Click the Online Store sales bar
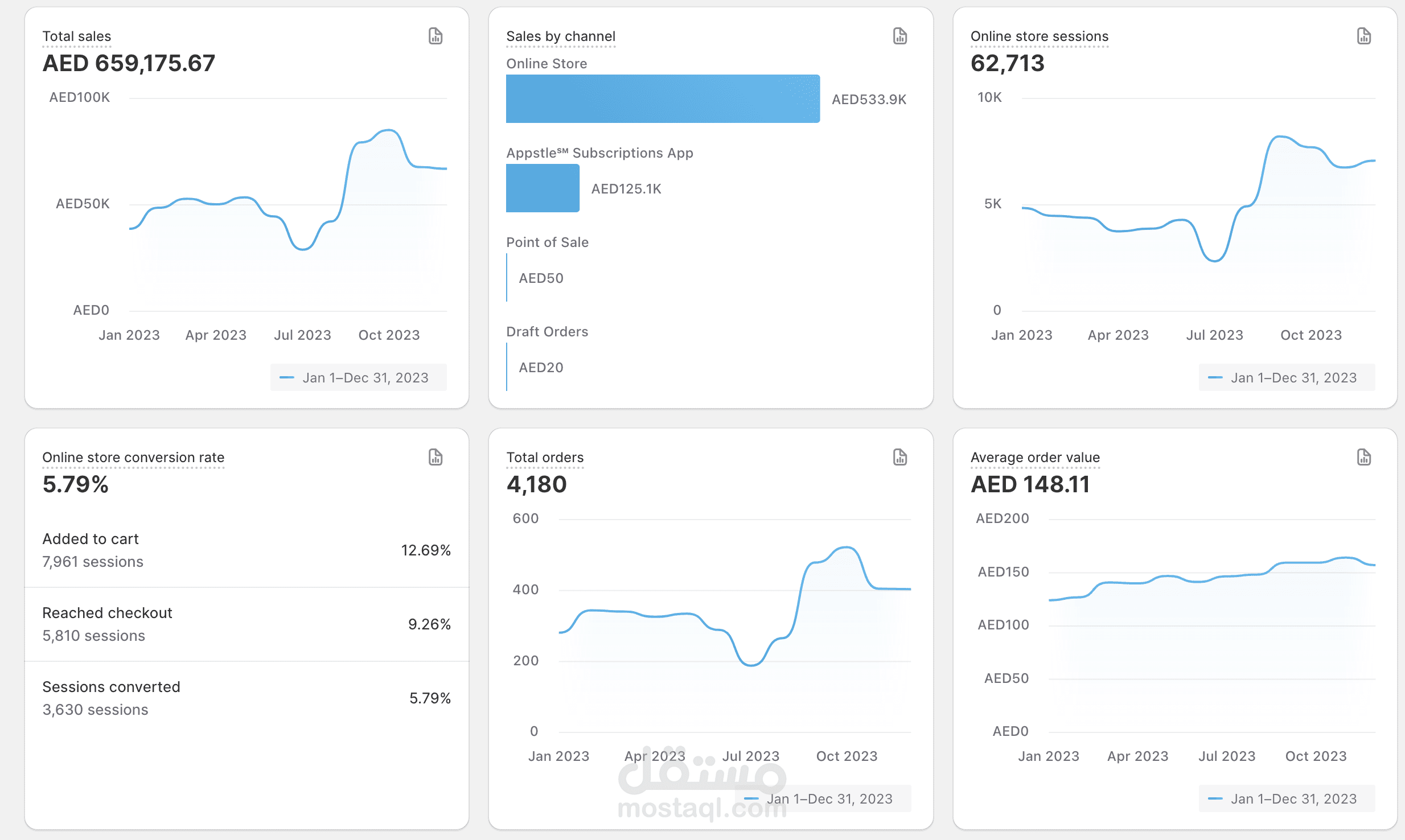Screen dimensions: 1405x840 (x=663, y=98)
